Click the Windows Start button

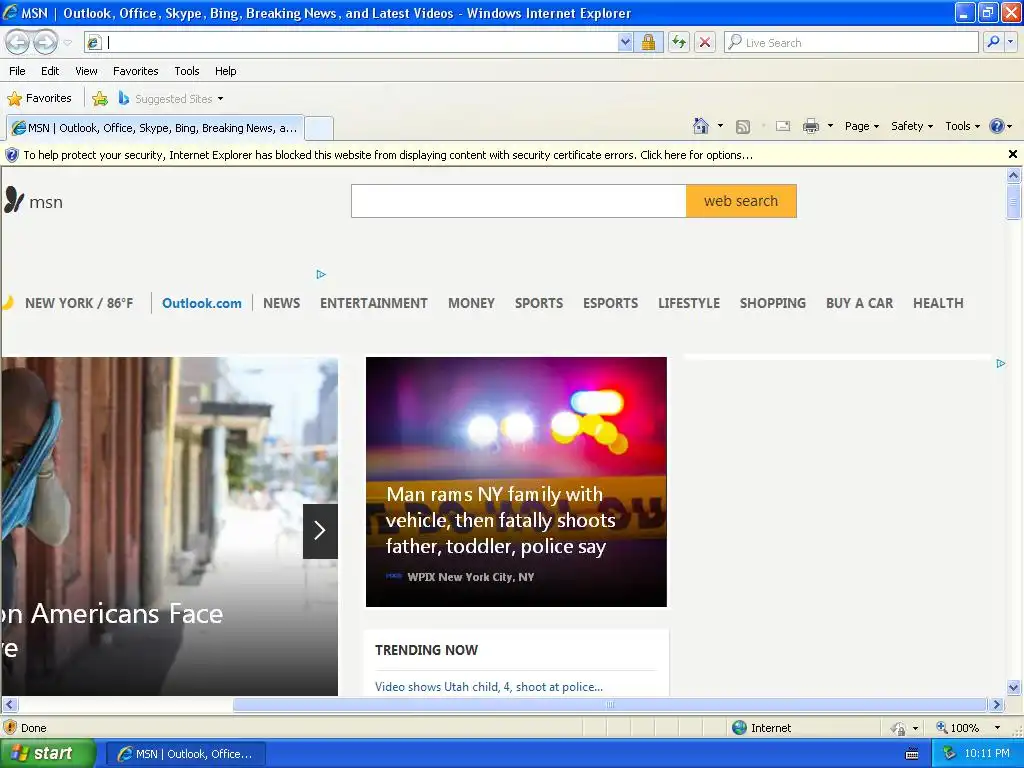[47, 754]
